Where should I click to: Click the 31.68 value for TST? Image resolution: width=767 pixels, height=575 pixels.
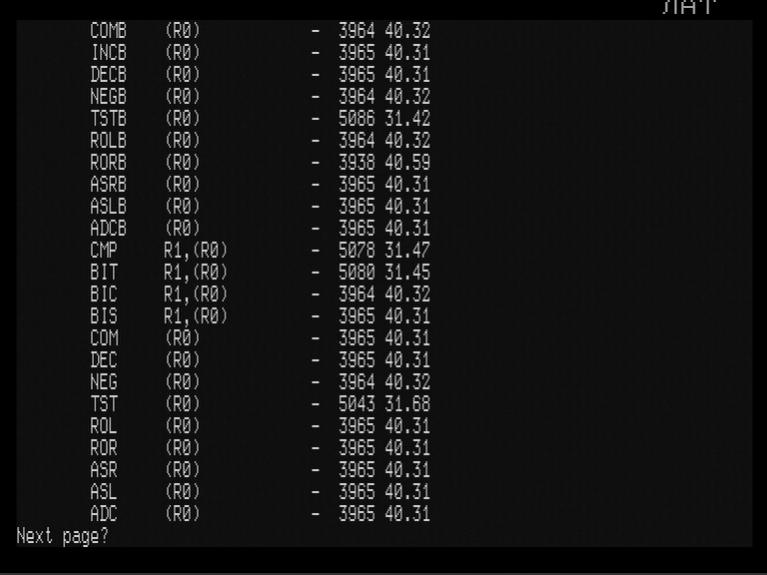(407, 404)
